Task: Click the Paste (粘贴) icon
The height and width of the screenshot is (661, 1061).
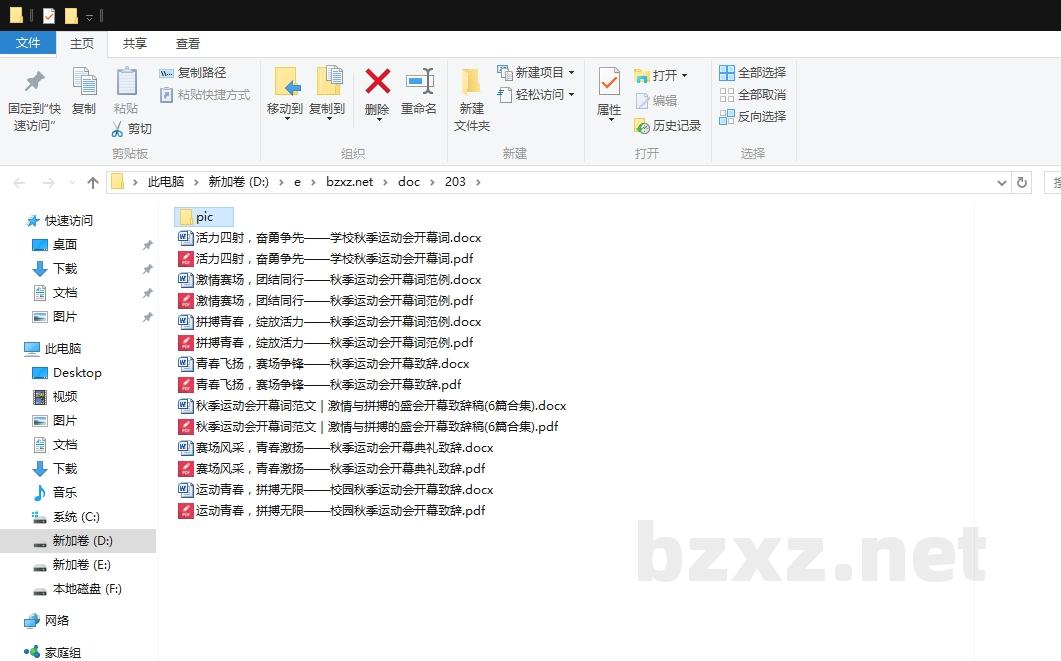Action: 126,82
